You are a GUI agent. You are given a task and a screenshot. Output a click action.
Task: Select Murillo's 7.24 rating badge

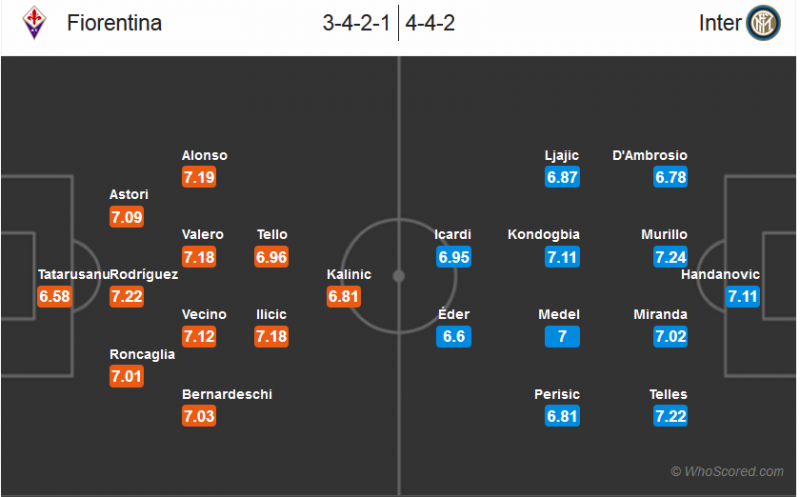click(x=670, y=257)
